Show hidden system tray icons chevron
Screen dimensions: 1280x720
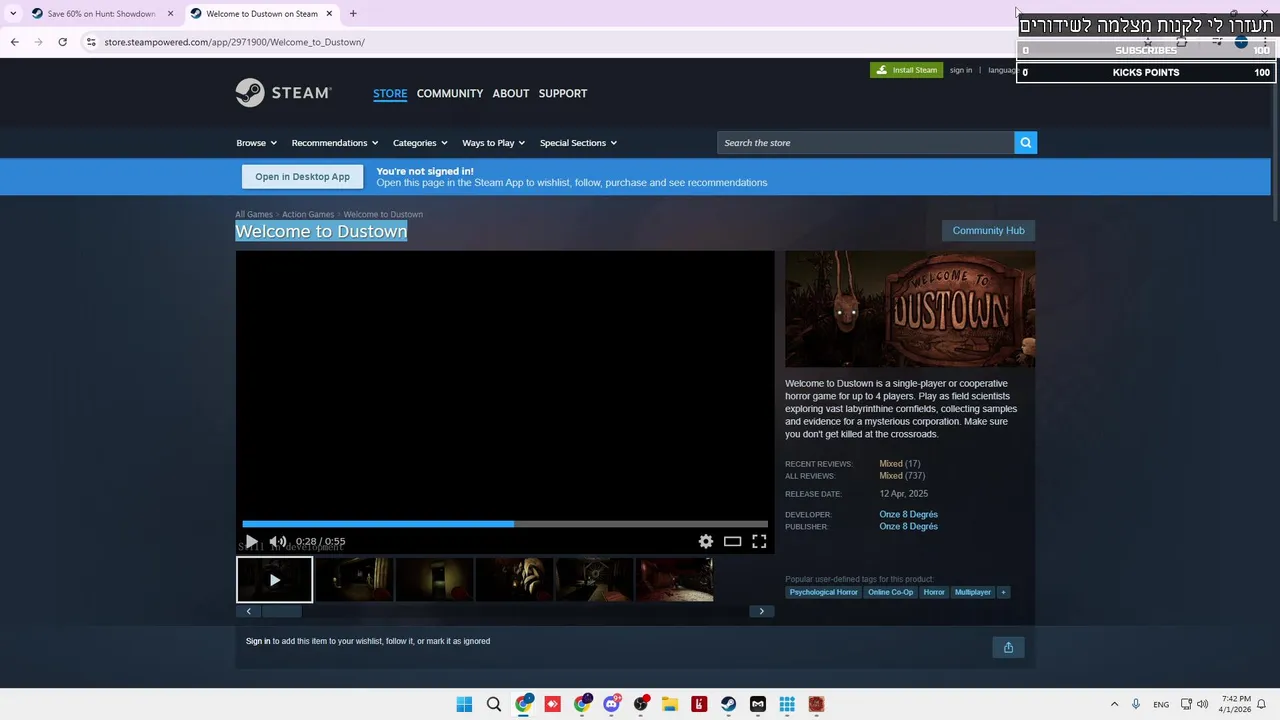click(1114, 704)
